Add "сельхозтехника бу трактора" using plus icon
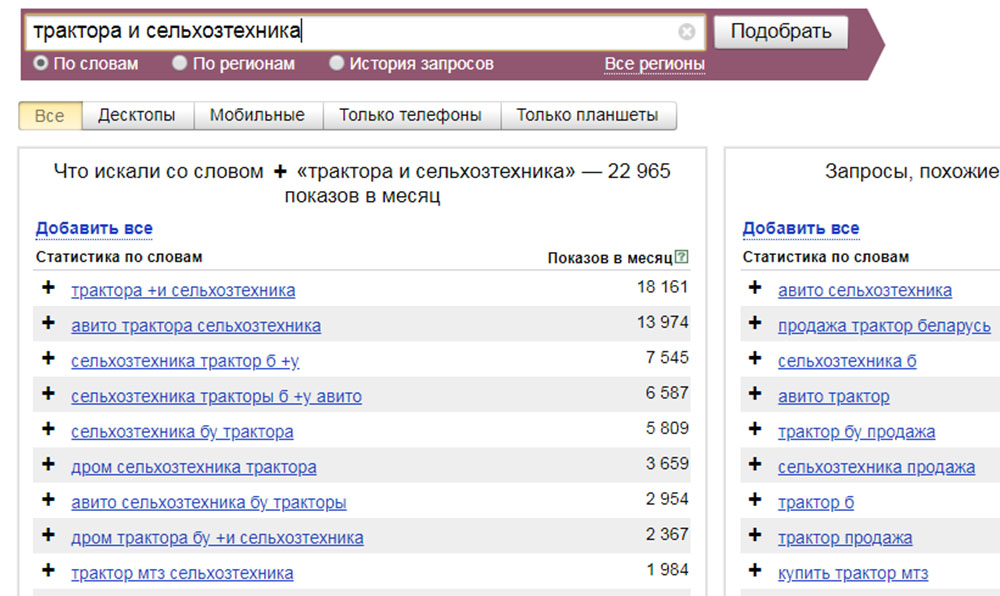1000x596 pixels. pyautogui.click(x=49, y=430)
